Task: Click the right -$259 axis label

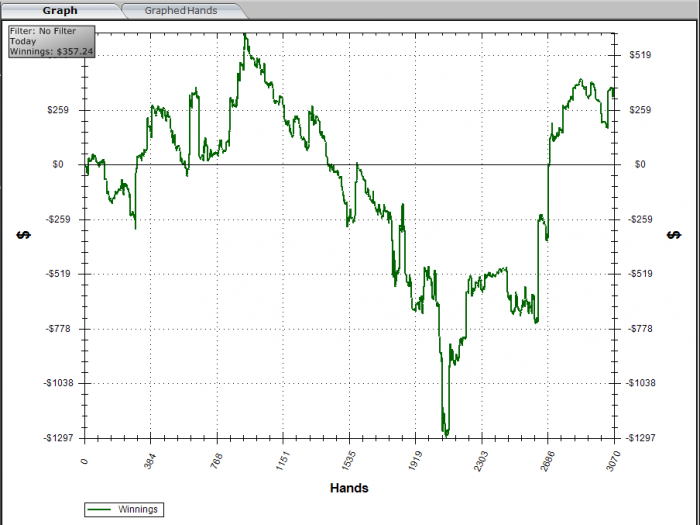Action: pyautogui.click(x=640, y=219)
